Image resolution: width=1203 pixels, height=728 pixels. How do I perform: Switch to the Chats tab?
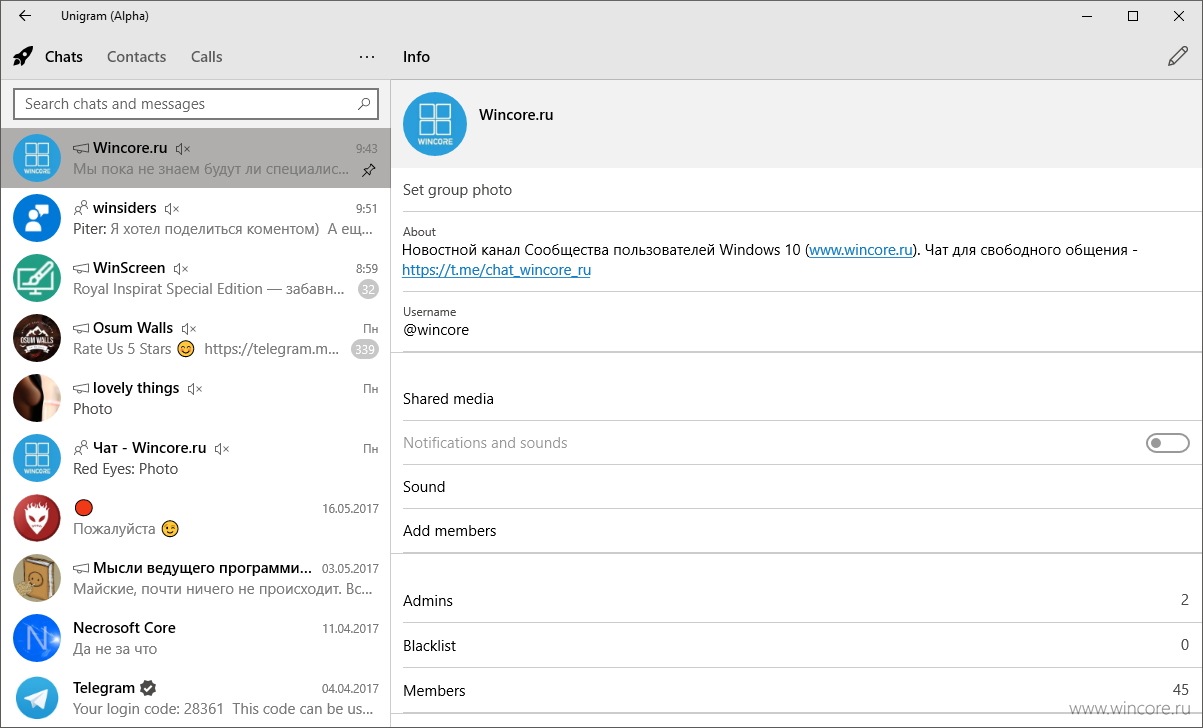point(64,57)
